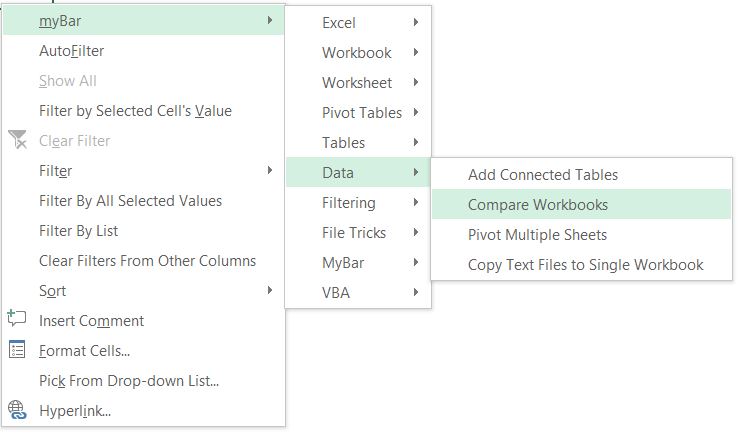Choose Filter By List entry
This screenshot has height=434, width=739.
143,231
